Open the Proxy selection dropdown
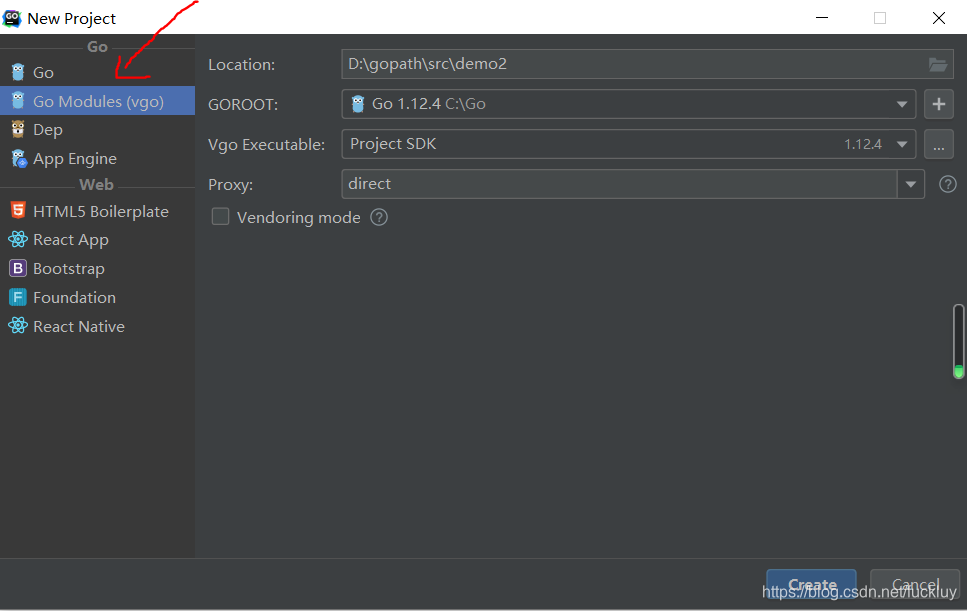The width and height of the screenshot is (967, 611). click(x=911, y=184)
